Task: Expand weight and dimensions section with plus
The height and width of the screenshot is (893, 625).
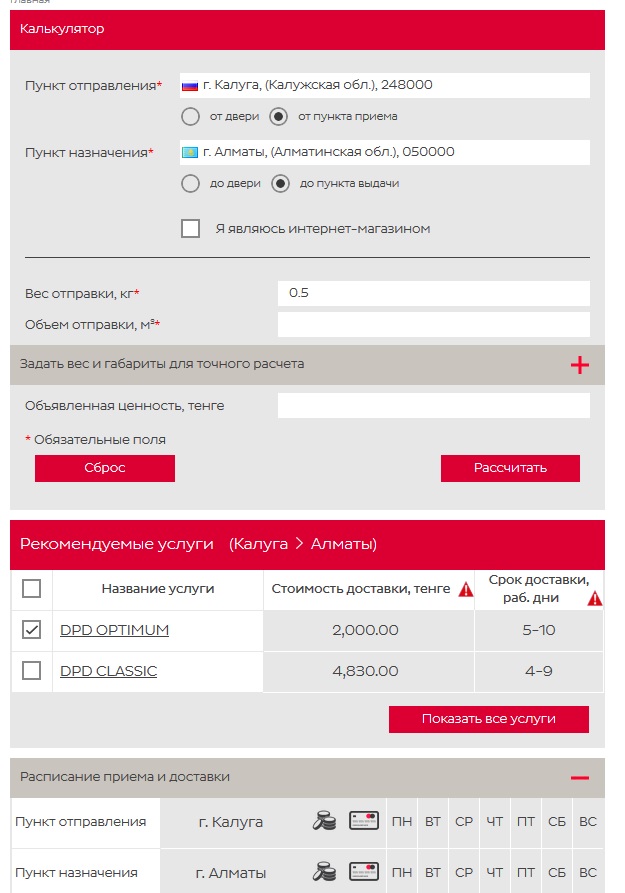Action: pyautogui.click(x=579, y=365)
